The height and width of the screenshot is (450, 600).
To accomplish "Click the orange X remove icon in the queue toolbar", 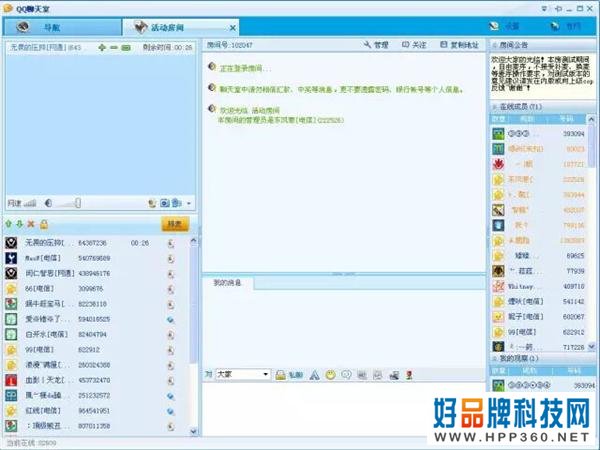I will click(31, 224).
